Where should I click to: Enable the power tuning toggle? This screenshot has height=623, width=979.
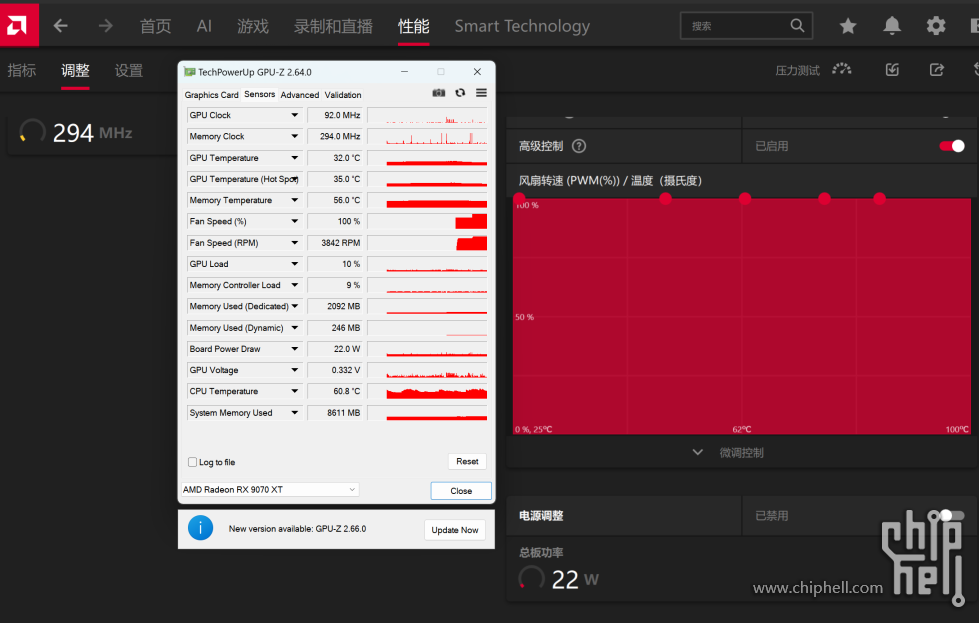click(952, 516)
